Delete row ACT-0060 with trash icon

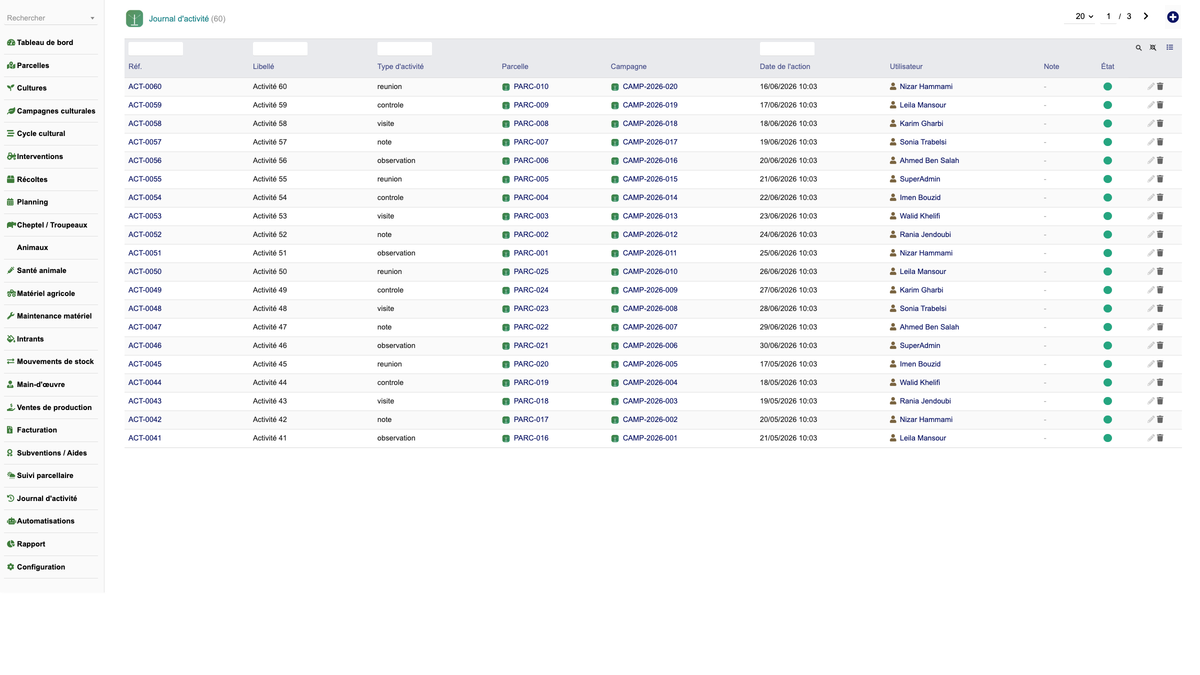tap(1160, 87)
